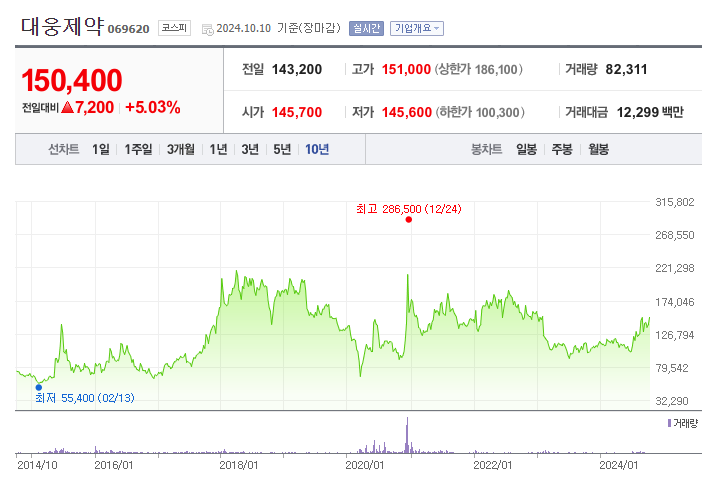Click the red 최고 286,500 peak marker
The height and width of the screenshot is (485, 702).
pos(408,219)
